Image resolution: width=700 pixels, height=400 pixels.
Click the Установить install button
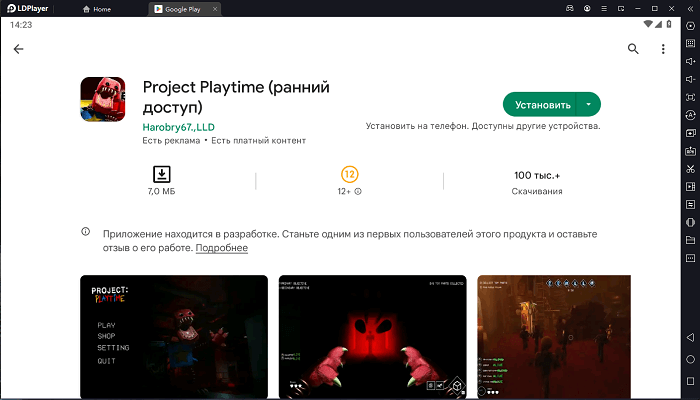(x=540, y=104)
